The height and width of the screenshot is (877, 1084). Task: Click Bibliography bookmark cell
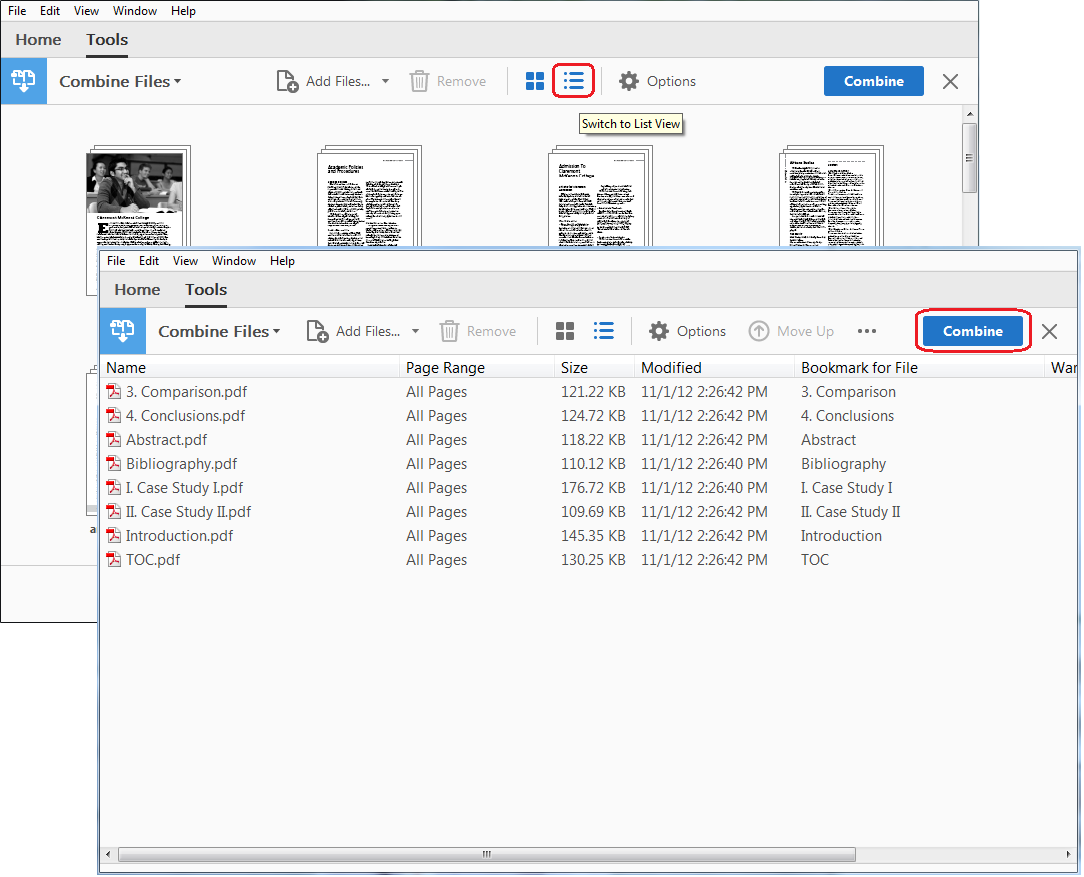coord(843,464)
